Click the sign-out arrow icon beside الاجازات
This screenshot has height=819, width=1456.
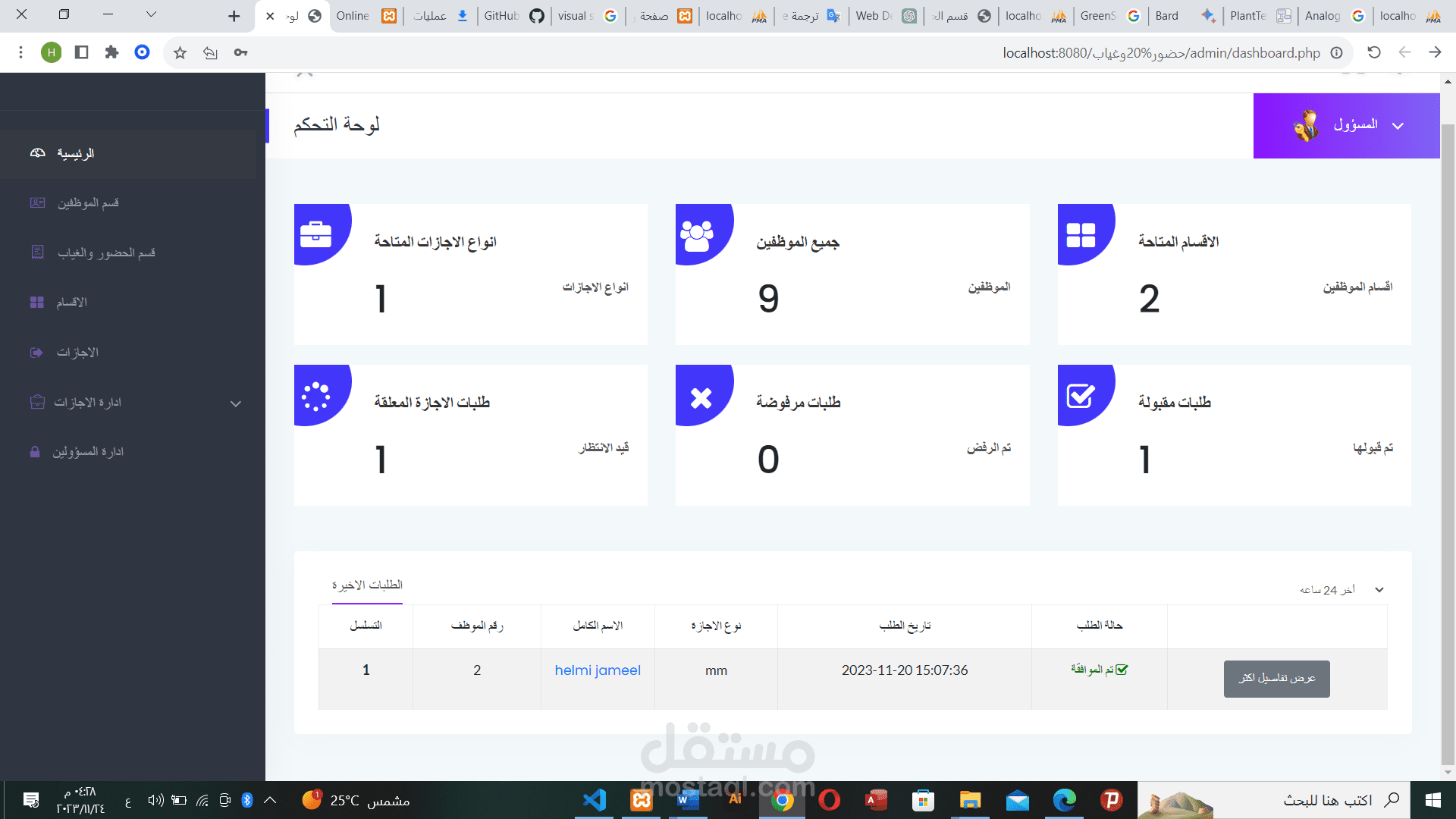36,352
